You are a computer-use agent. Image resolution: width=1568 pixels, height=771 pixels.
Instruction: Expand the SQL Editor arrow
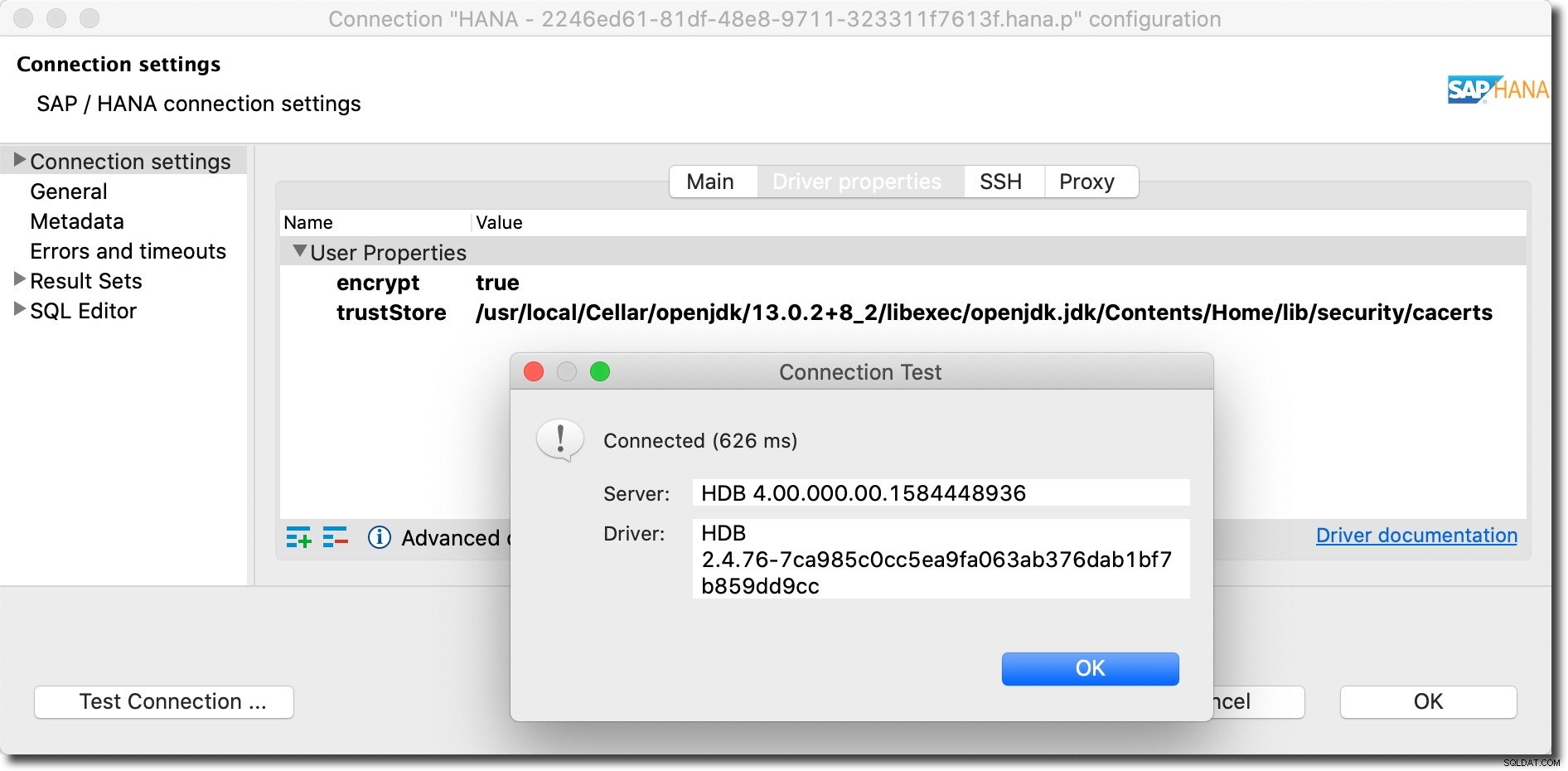pyautogui.click(x=20, y=310)
